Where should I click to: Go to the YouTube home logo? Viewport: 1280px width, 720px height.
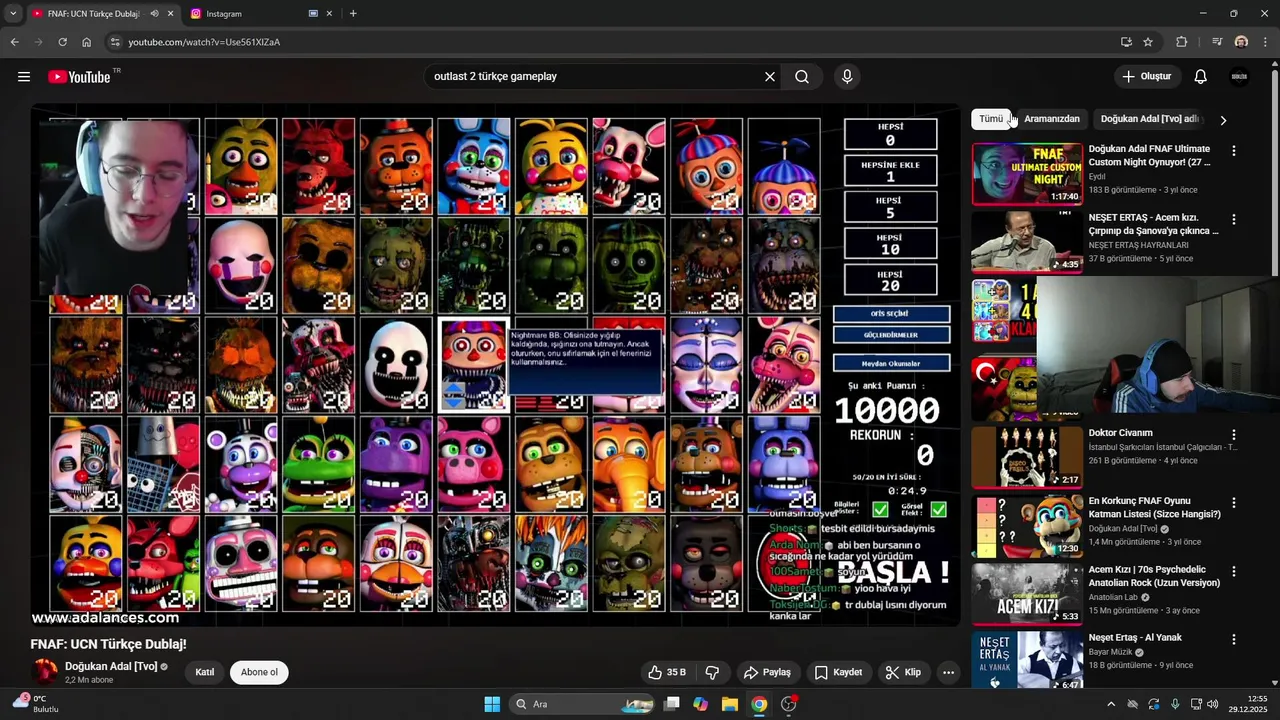79,77
